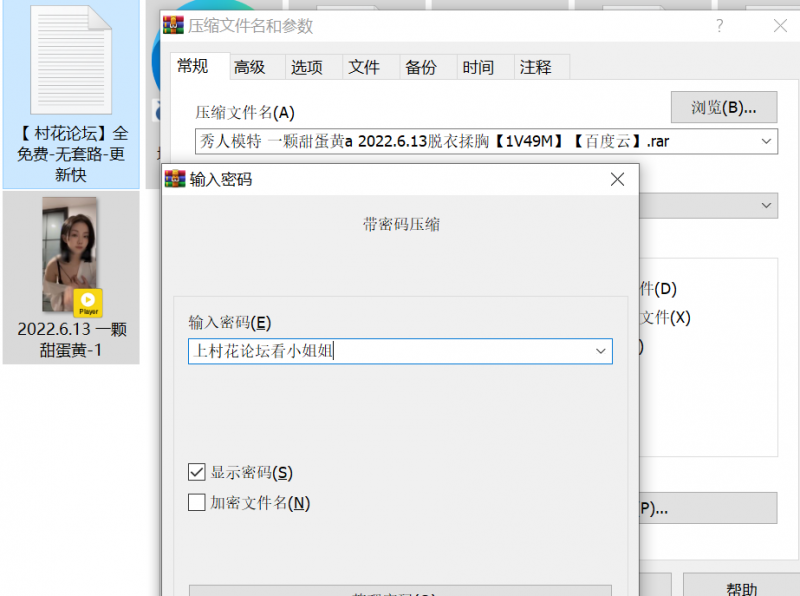This screenshot has height=596, width=800.
Task: Go to the 文件 tab
Action: click(x=364, y=67)
